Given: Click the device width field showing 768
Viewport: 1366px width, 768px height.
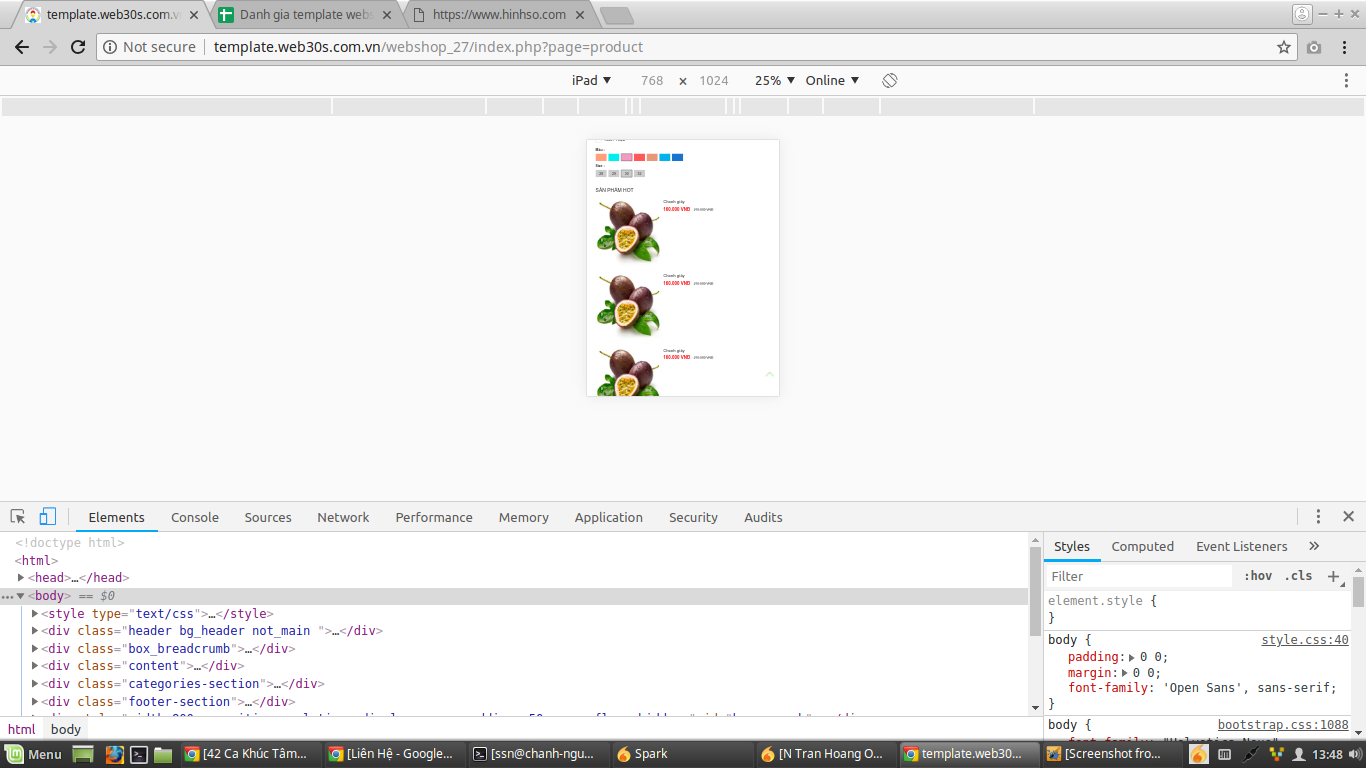Looking at the screenshot, I should (x=652, y=80).
